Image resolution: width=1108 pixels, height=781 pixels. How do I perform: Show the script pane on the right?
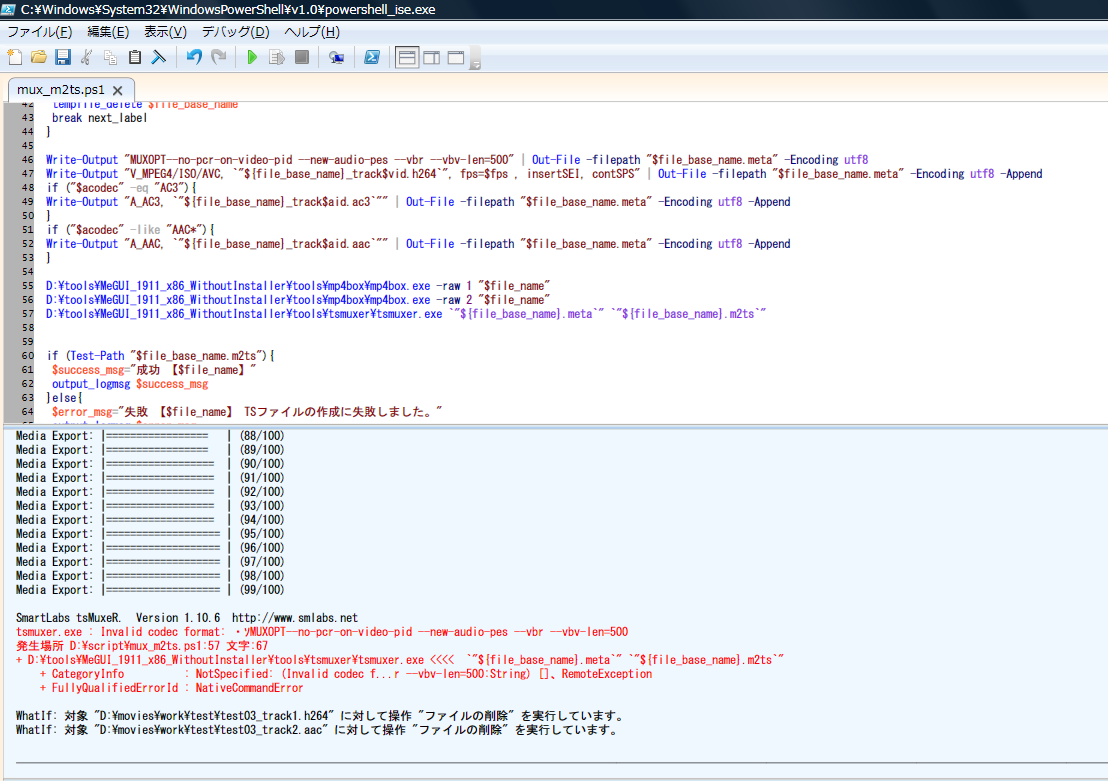coord(431,57)
